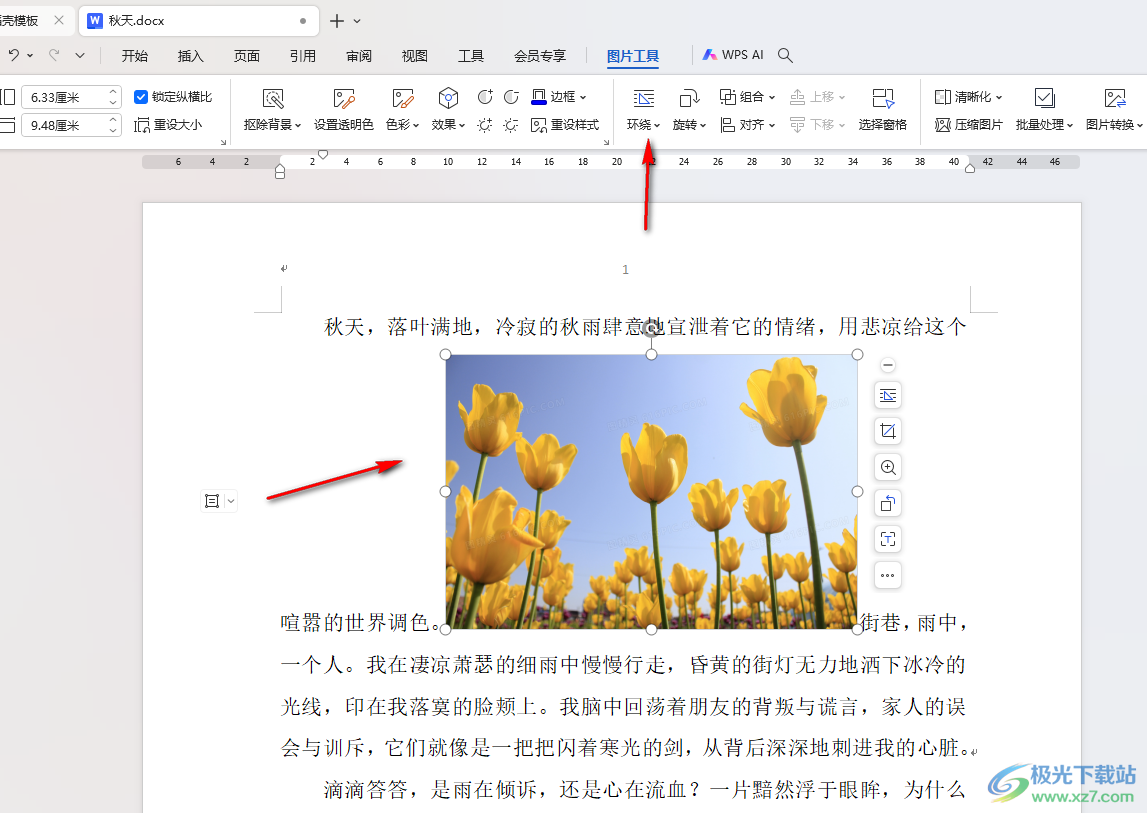Open the Color (色彩) adjustment tool
The width and height of the screenshot is (1147, 813).
(x=402, y=110)
